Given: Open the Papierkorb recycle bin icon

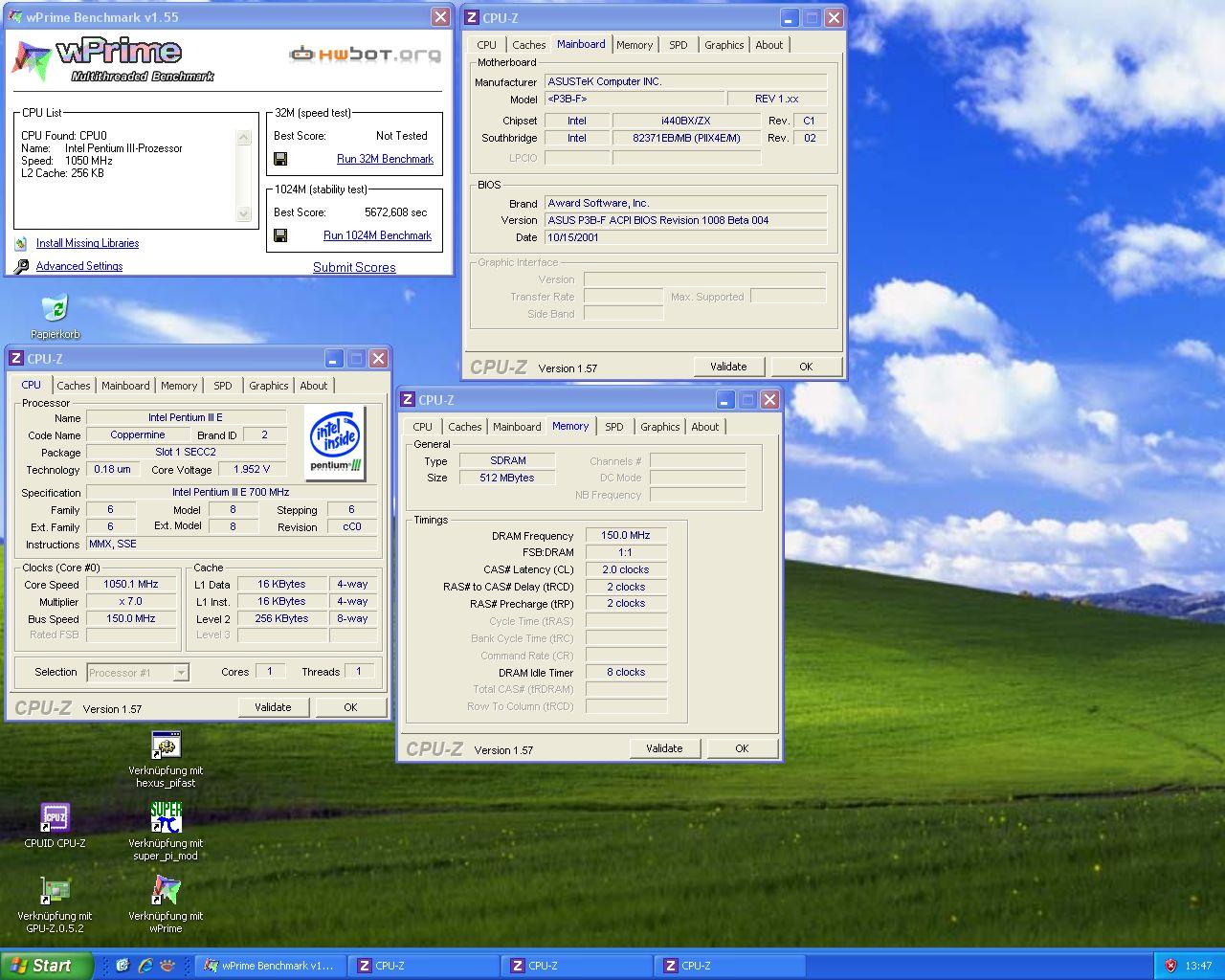Looking at the screenshot, I should (55, 308).
